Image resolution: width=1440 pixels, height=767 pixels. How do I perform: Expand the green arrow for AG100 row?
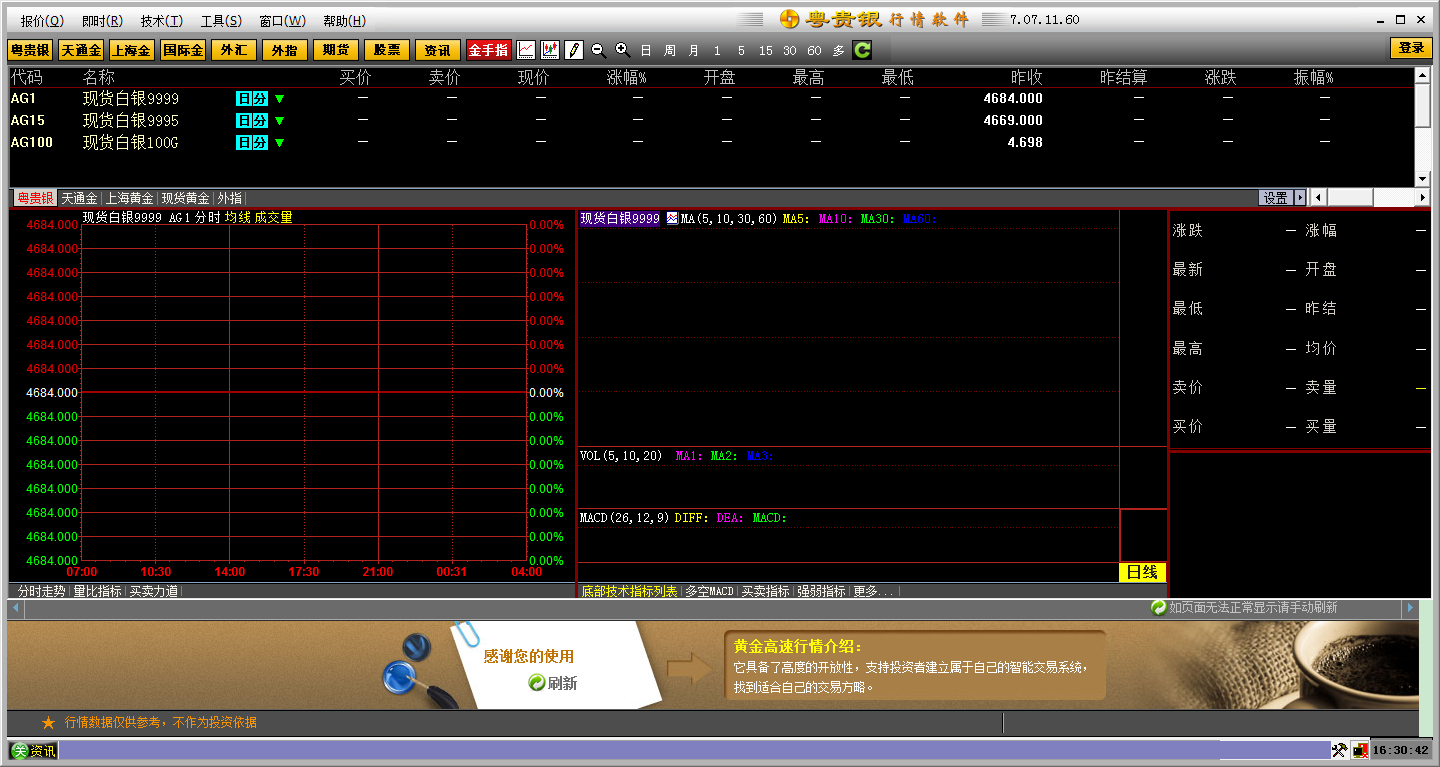click(x=280, y=142)
